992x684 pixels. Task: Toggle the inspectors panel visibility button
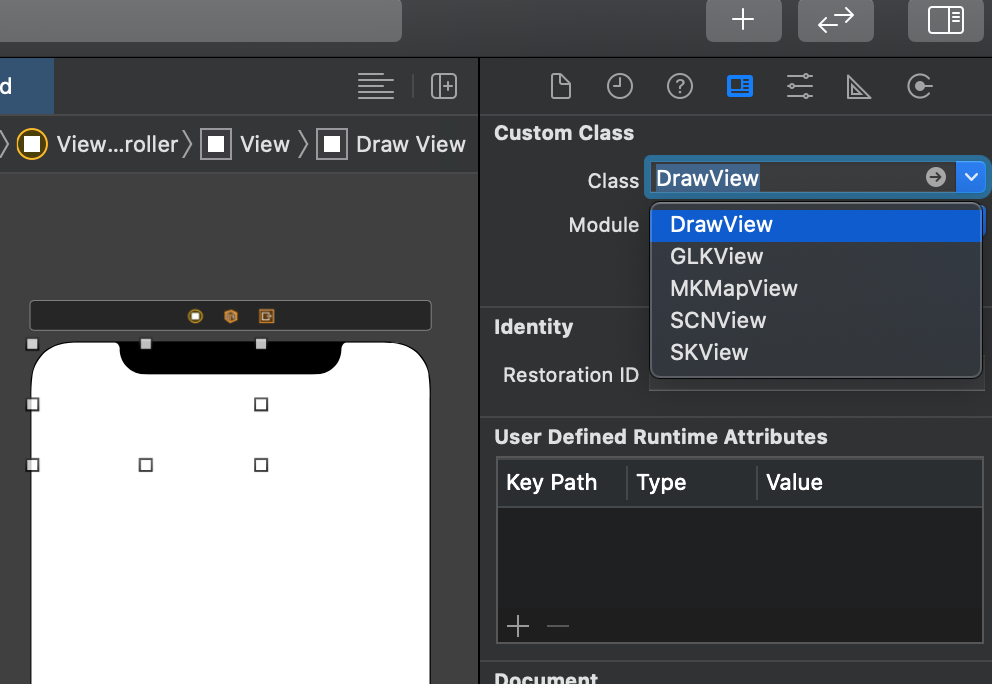[x=946, y=20]
